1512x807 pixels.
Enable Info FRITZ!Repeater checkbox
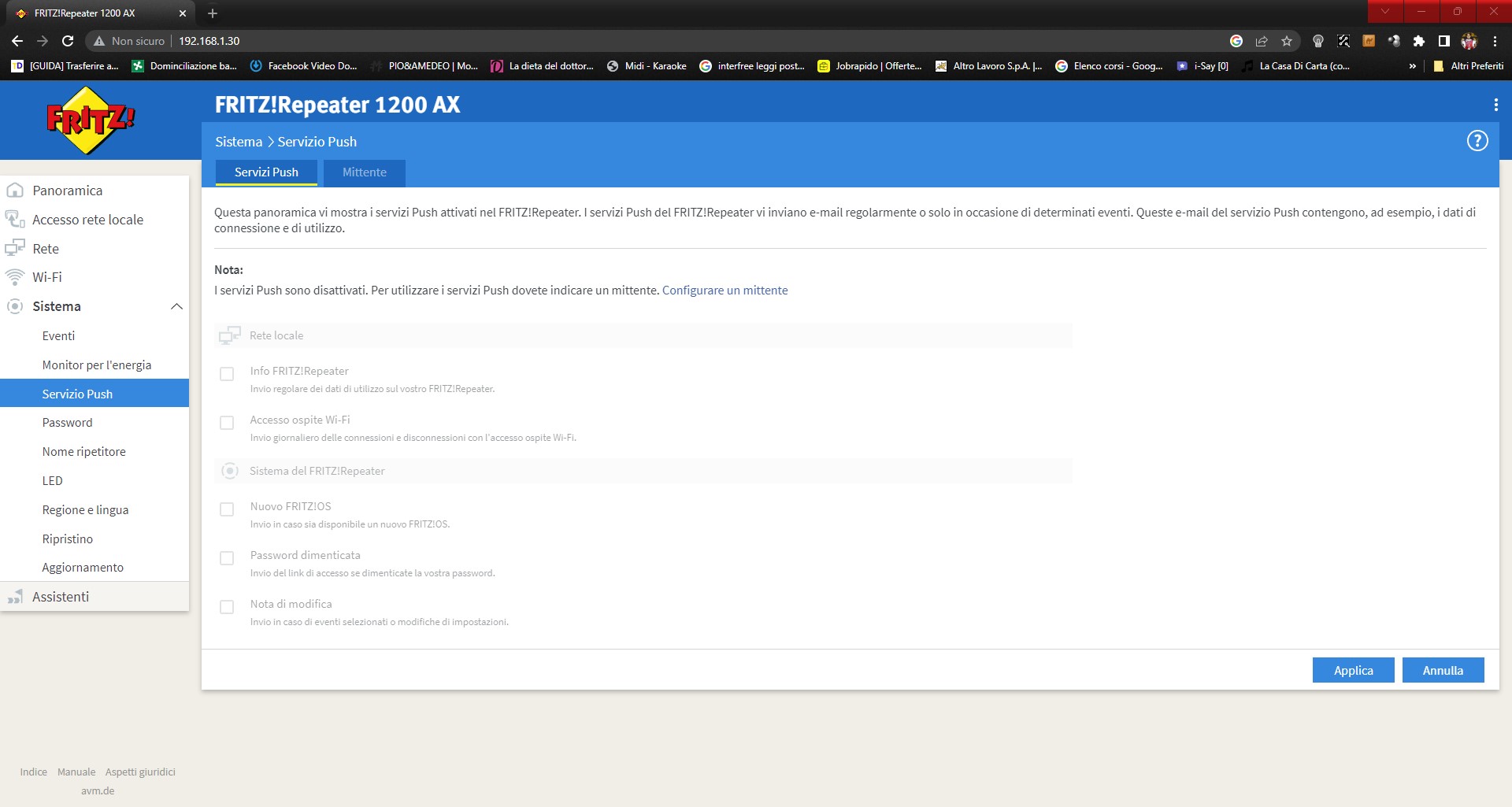[x=227, y=374]
